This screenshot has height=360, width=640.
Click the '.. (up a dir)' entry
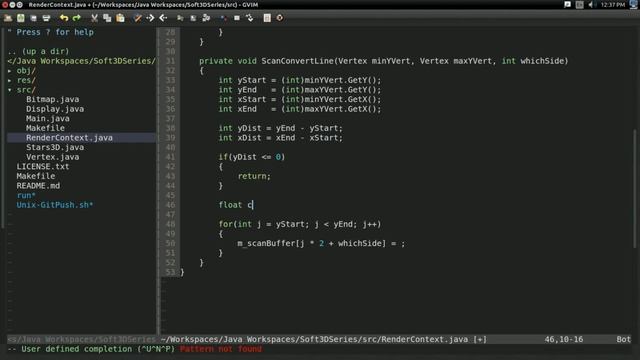tap(38, 51)
